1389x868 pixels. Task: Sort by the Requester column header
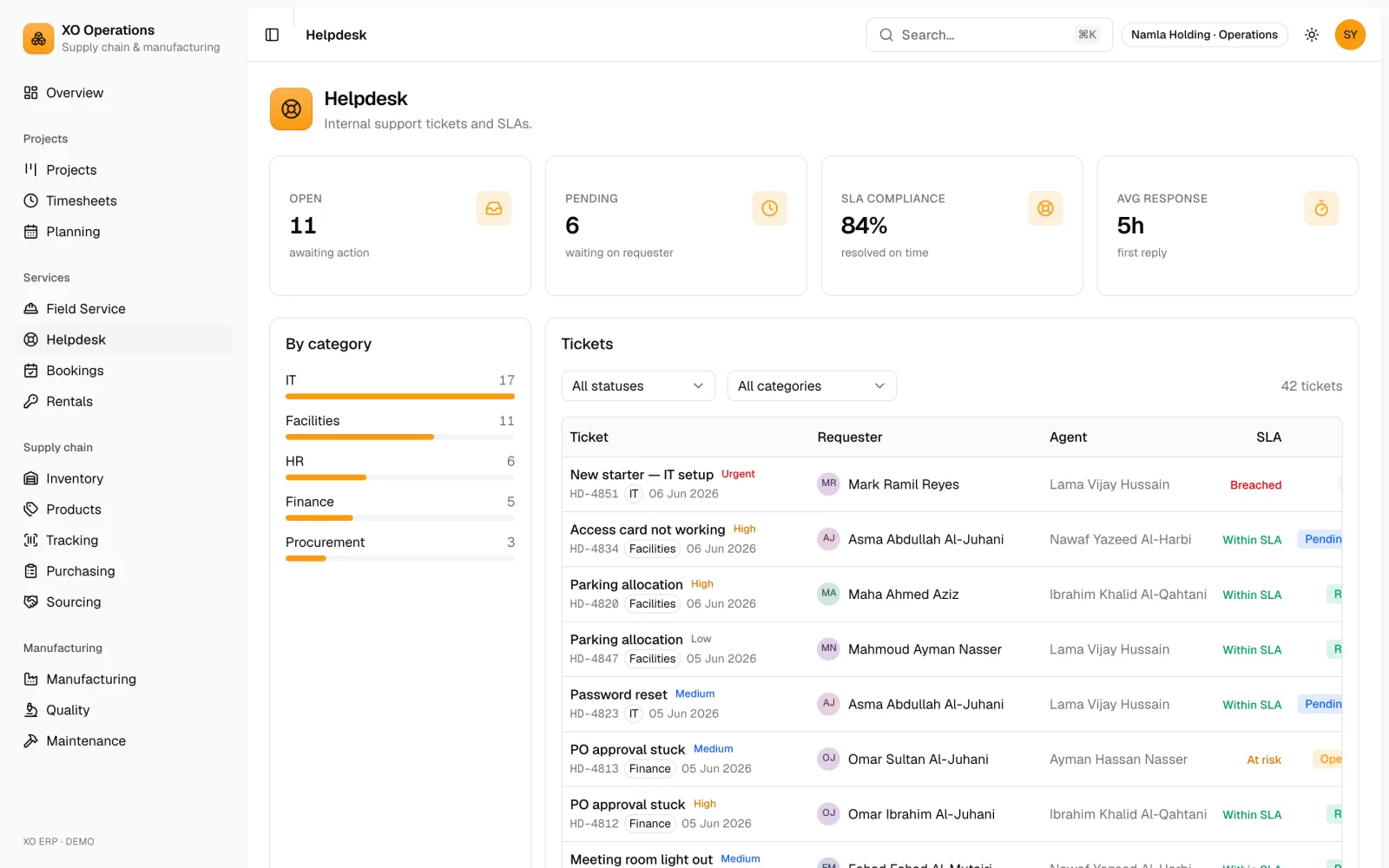click(850, 437)
